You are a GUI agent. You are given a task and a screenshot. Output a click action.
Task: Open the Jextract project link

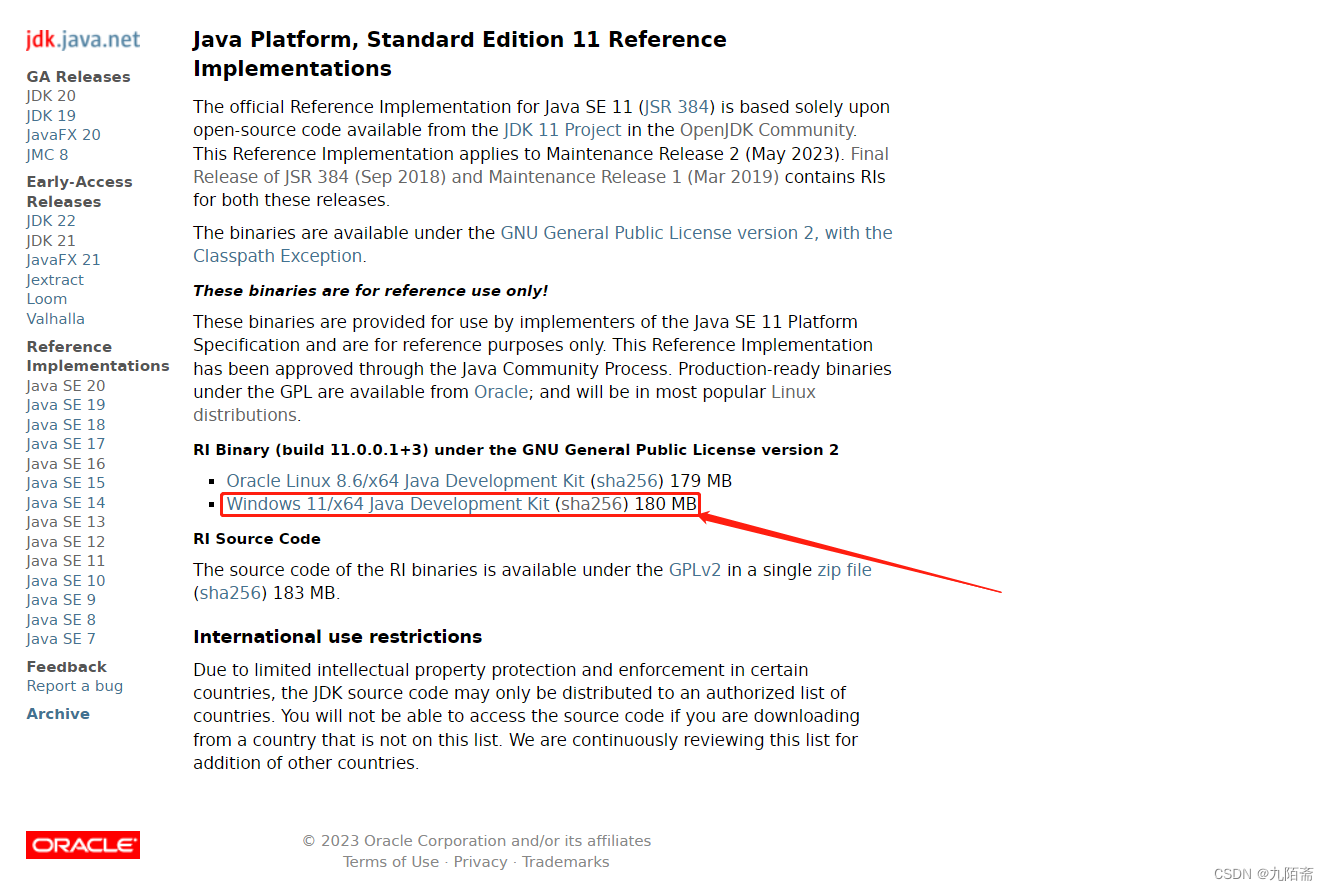[x=55, y=280]
